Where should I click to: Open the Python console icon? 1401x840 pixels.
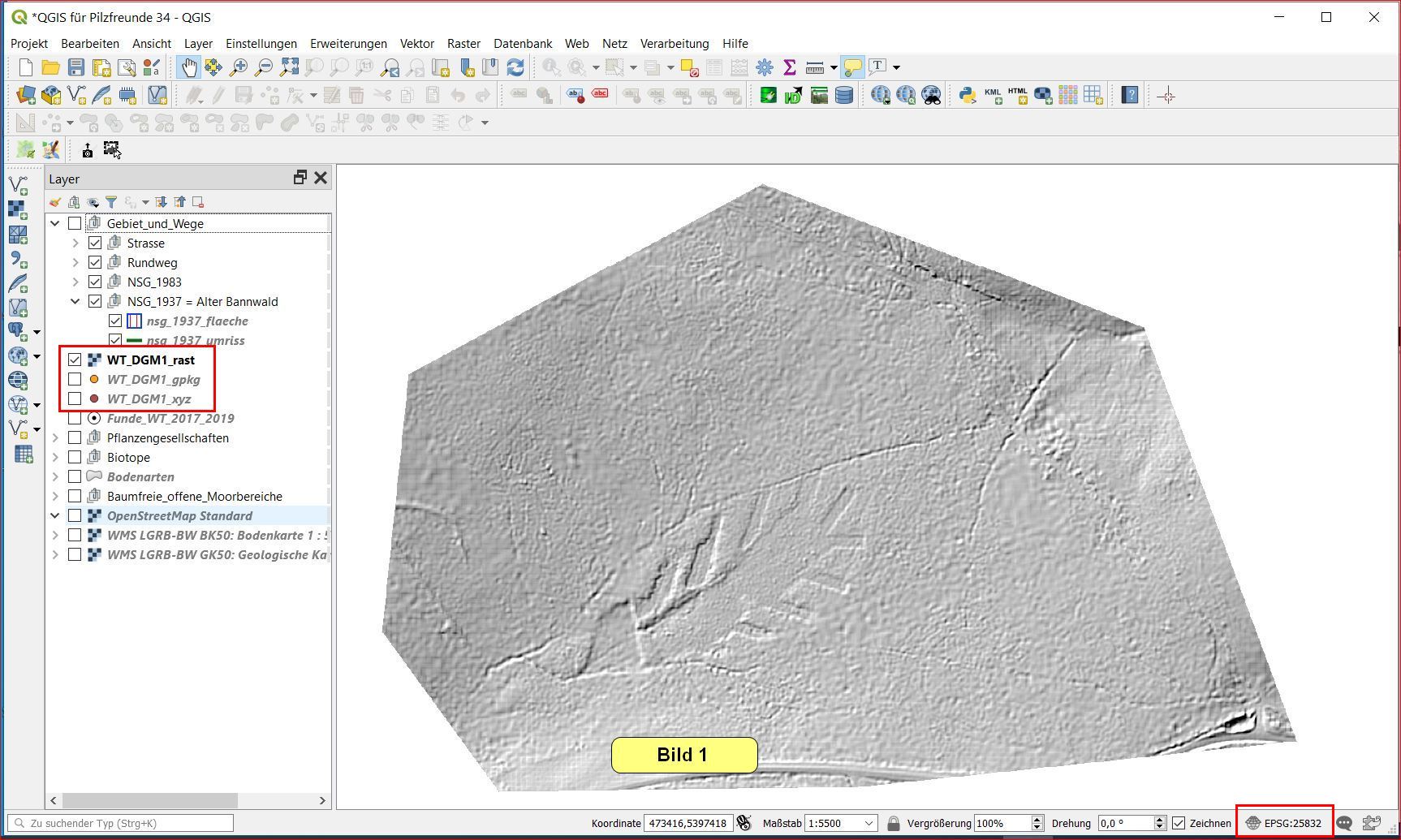pyautogui.click(x=967, y=95)
